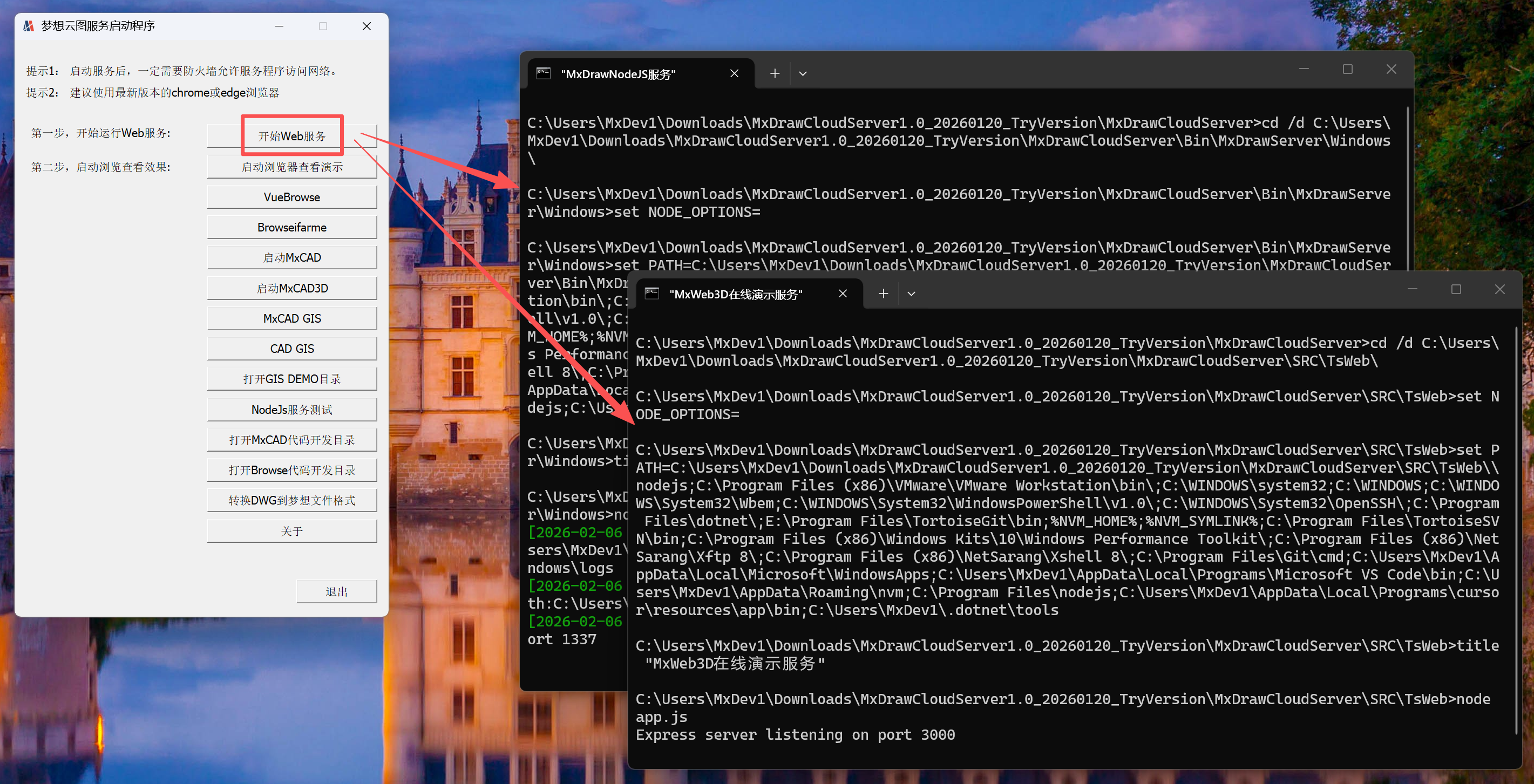This screenshot has height=784, width=1534.
Task: Close the MxDrawNodeJS服务 tab
Action: 734,73
